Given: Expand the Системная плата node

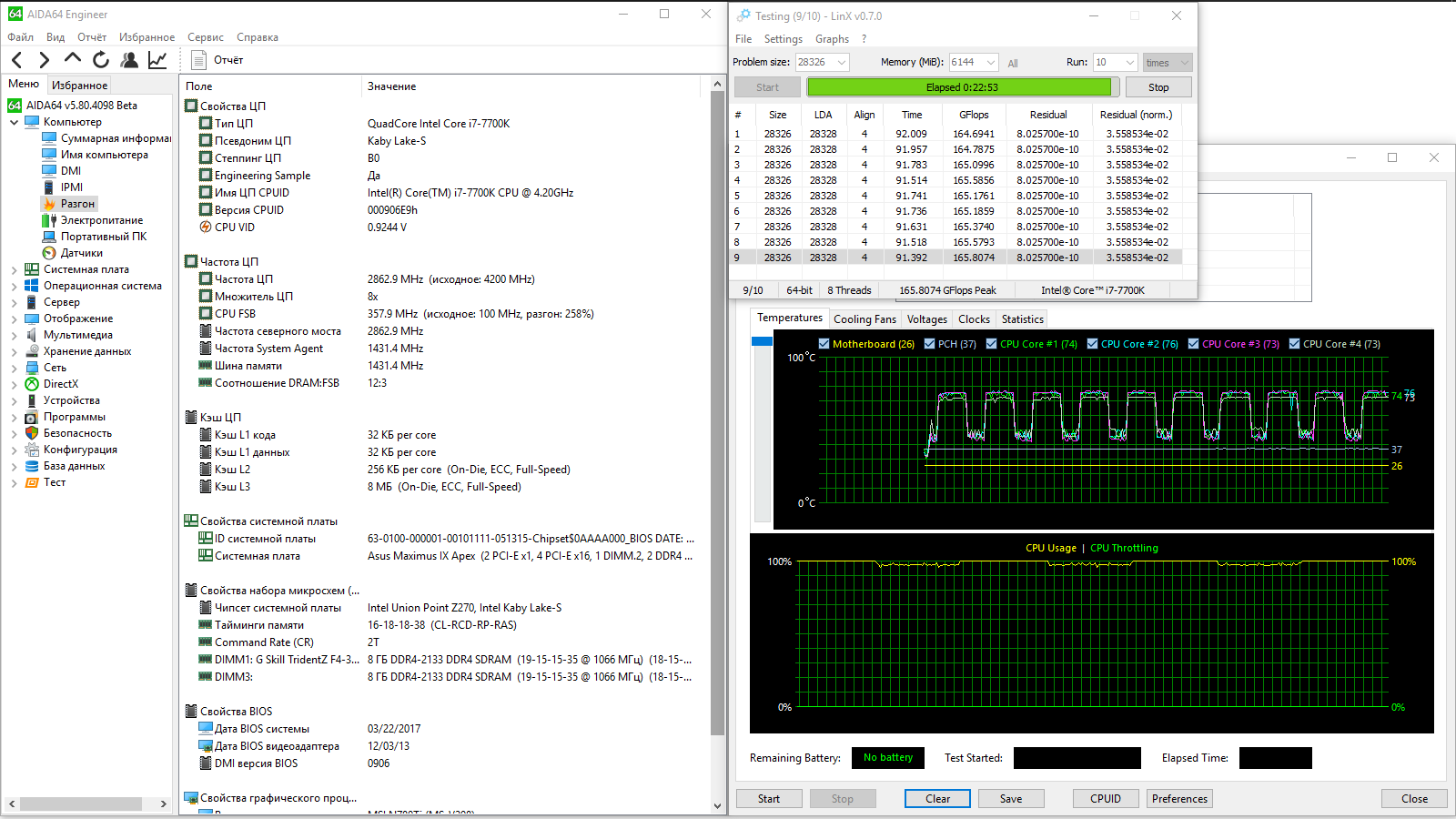Looking at the screenshot, I should coord(14,269).
